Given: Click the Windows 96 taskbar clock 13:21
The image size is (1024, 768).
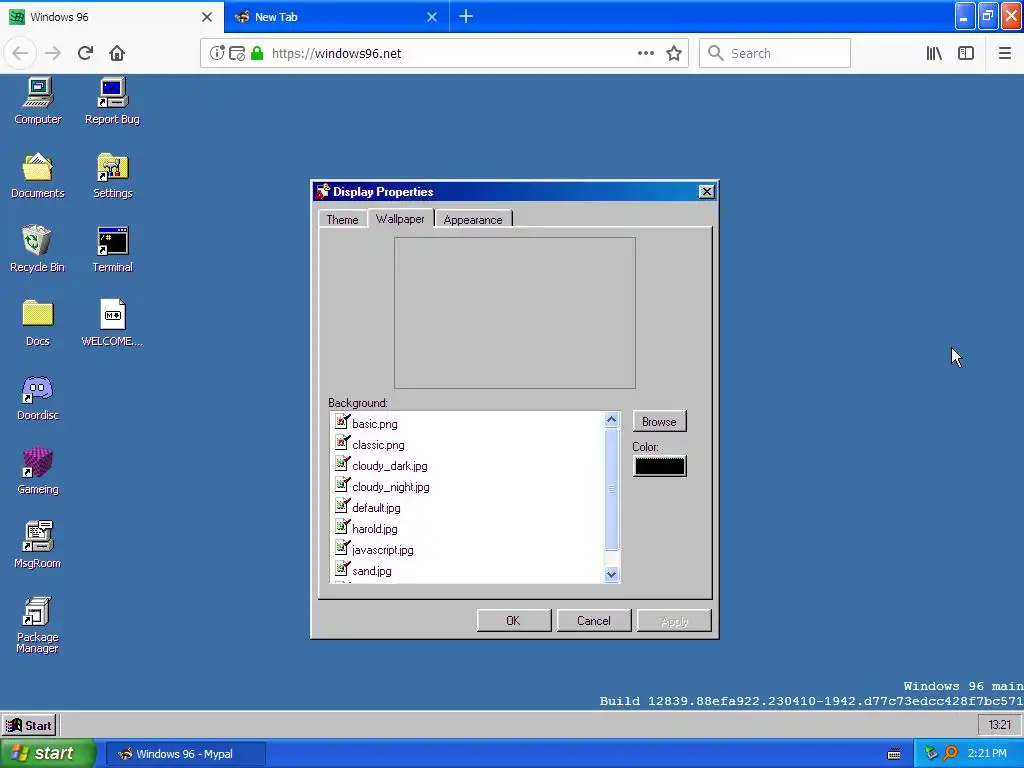Looking at the screenshot, I should 999,724.
